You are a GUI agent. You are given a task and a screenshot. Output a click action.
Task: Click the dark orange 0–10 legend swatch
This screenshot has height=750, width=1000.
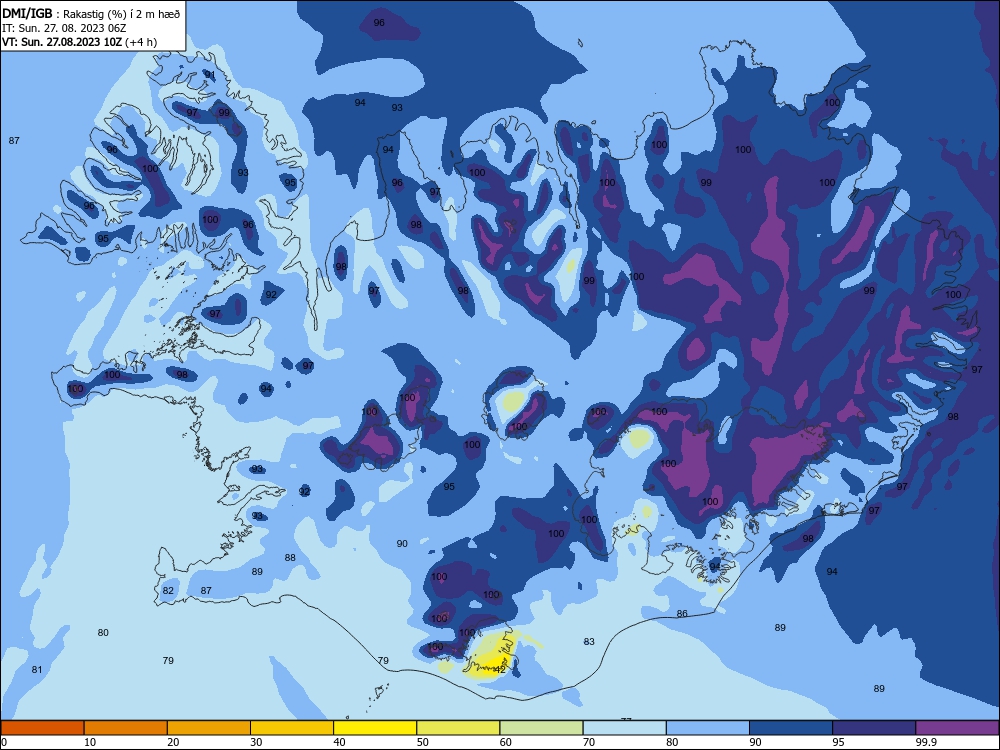42,728
